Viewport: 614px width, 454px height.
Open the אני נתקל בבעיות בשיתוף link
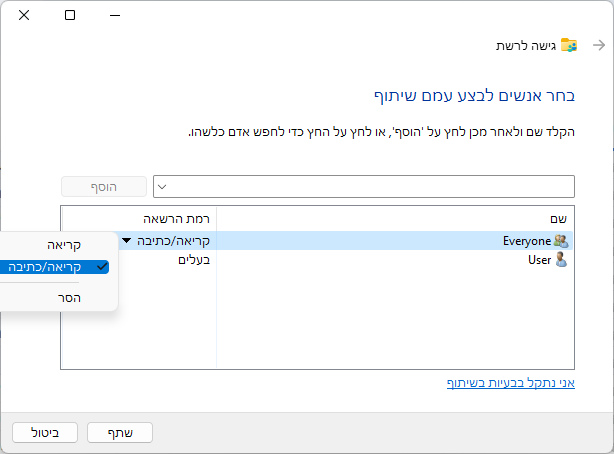(510, 383)
